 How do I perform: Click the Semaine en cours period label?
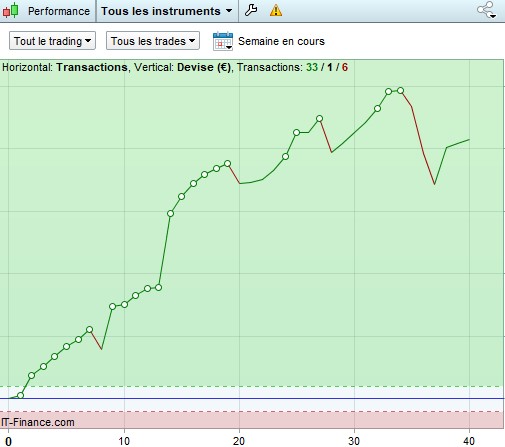(281, 41)
